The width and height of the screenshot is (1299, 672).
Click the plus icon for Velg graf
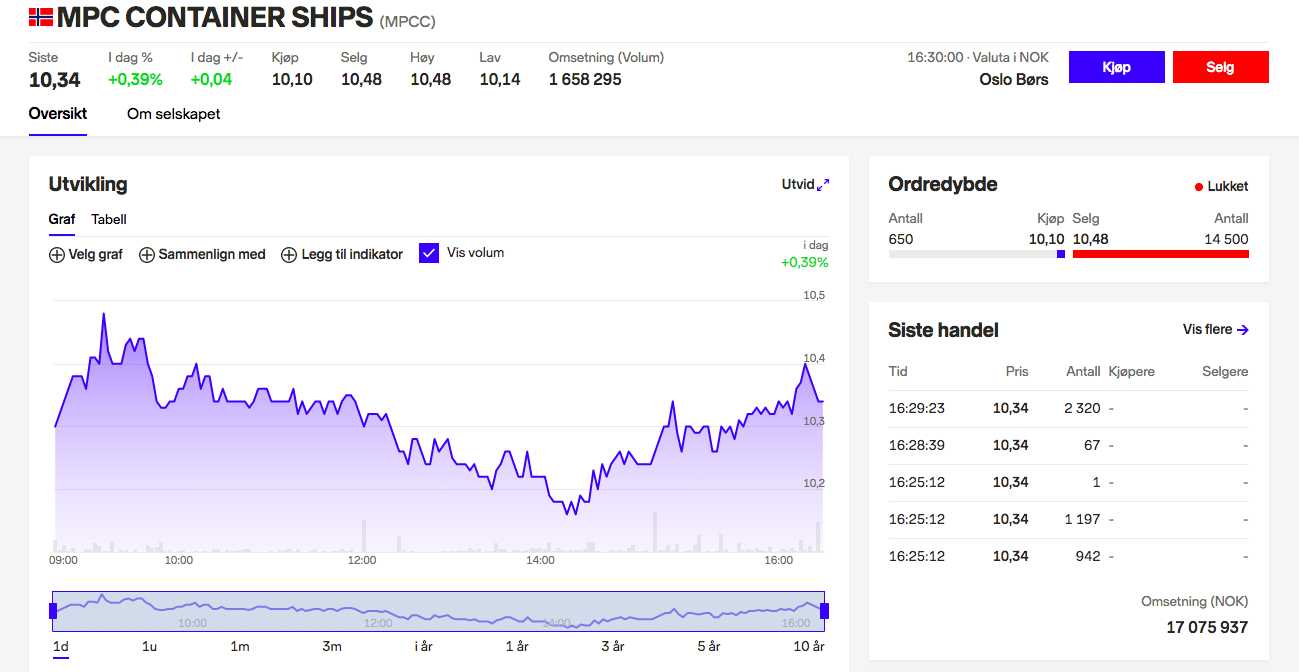click(x=57, y=255)
